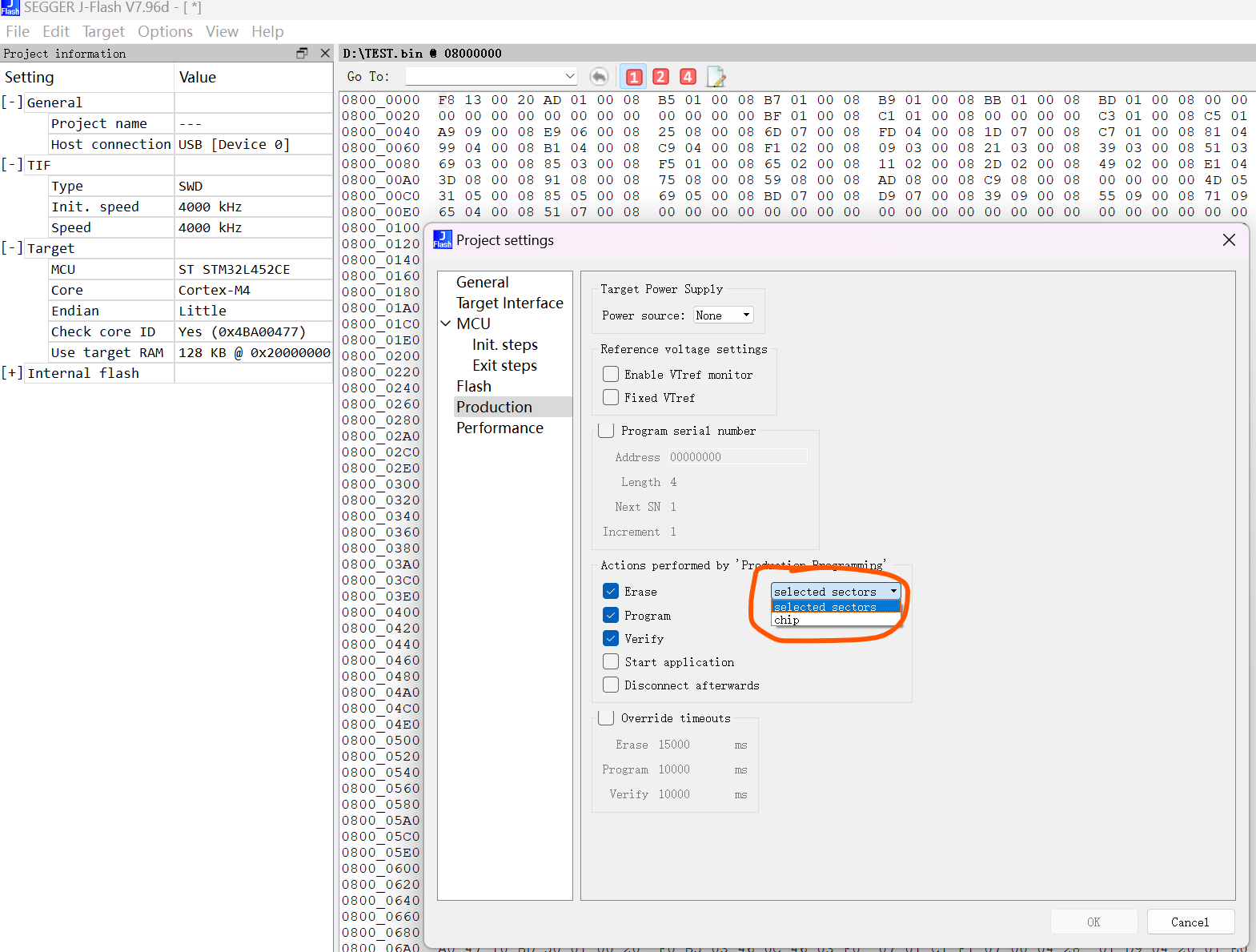Select Target Interface settings page
This screenshot has height=952, width=1256.
[510, 303]
